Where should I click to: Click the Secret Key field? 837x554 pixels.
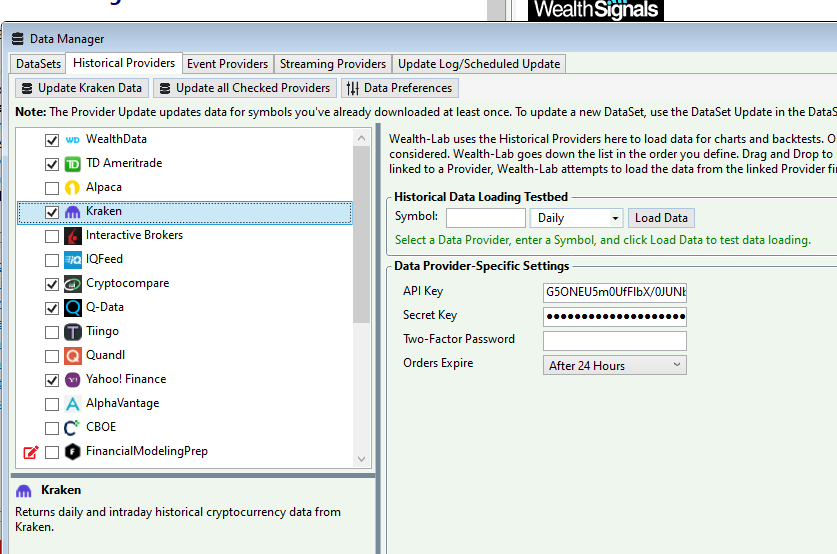pos(614,316)
